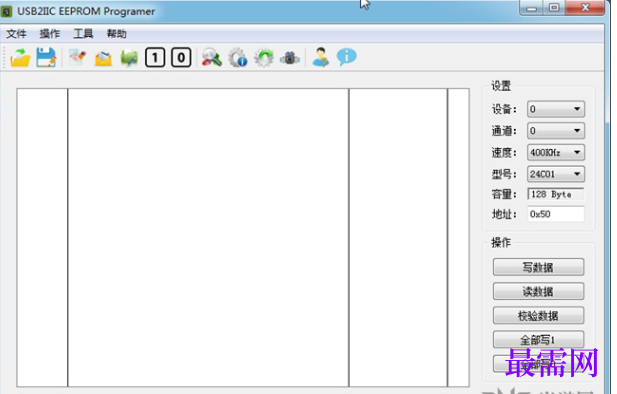Viewport: 617px width, 394px height.
Task: Click the application icon in title bar
Action: pos(7,11)
